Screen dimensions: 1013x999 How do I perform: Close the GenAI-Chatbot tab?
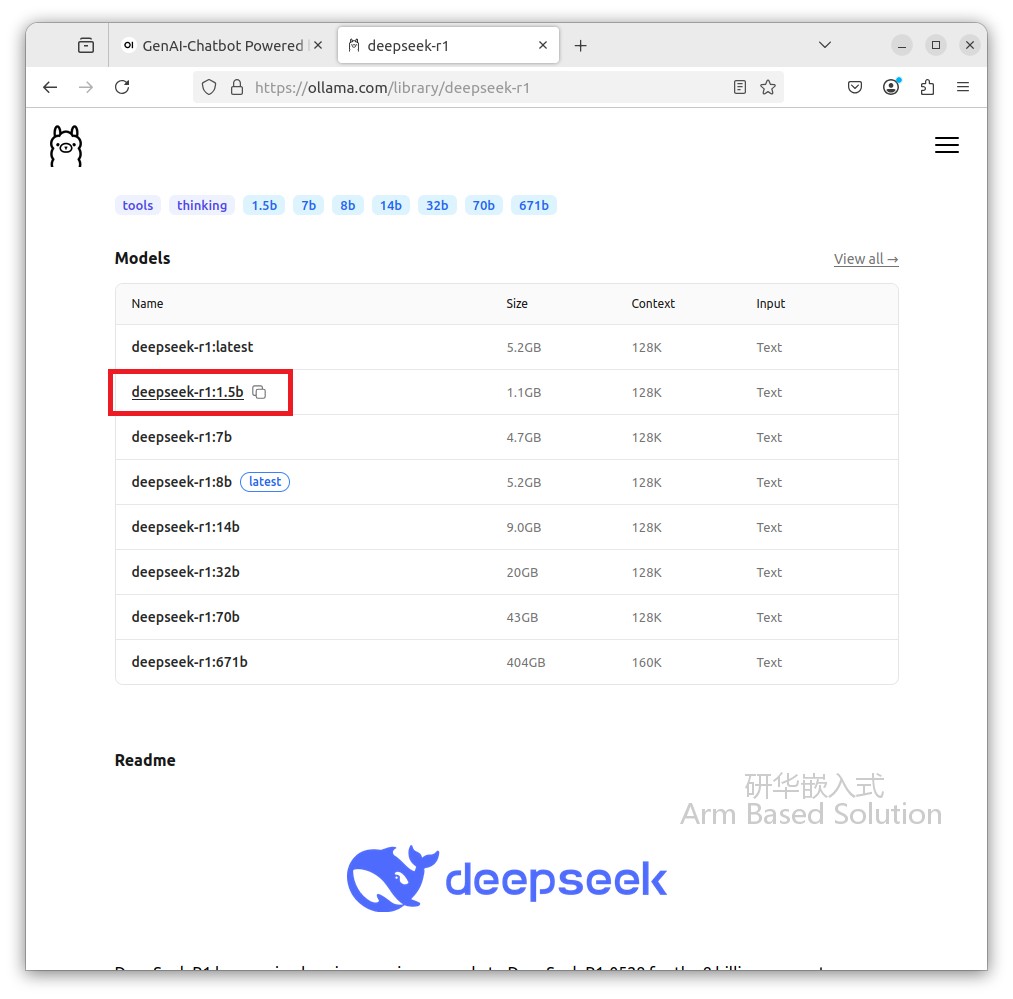(x=318, y=45)
